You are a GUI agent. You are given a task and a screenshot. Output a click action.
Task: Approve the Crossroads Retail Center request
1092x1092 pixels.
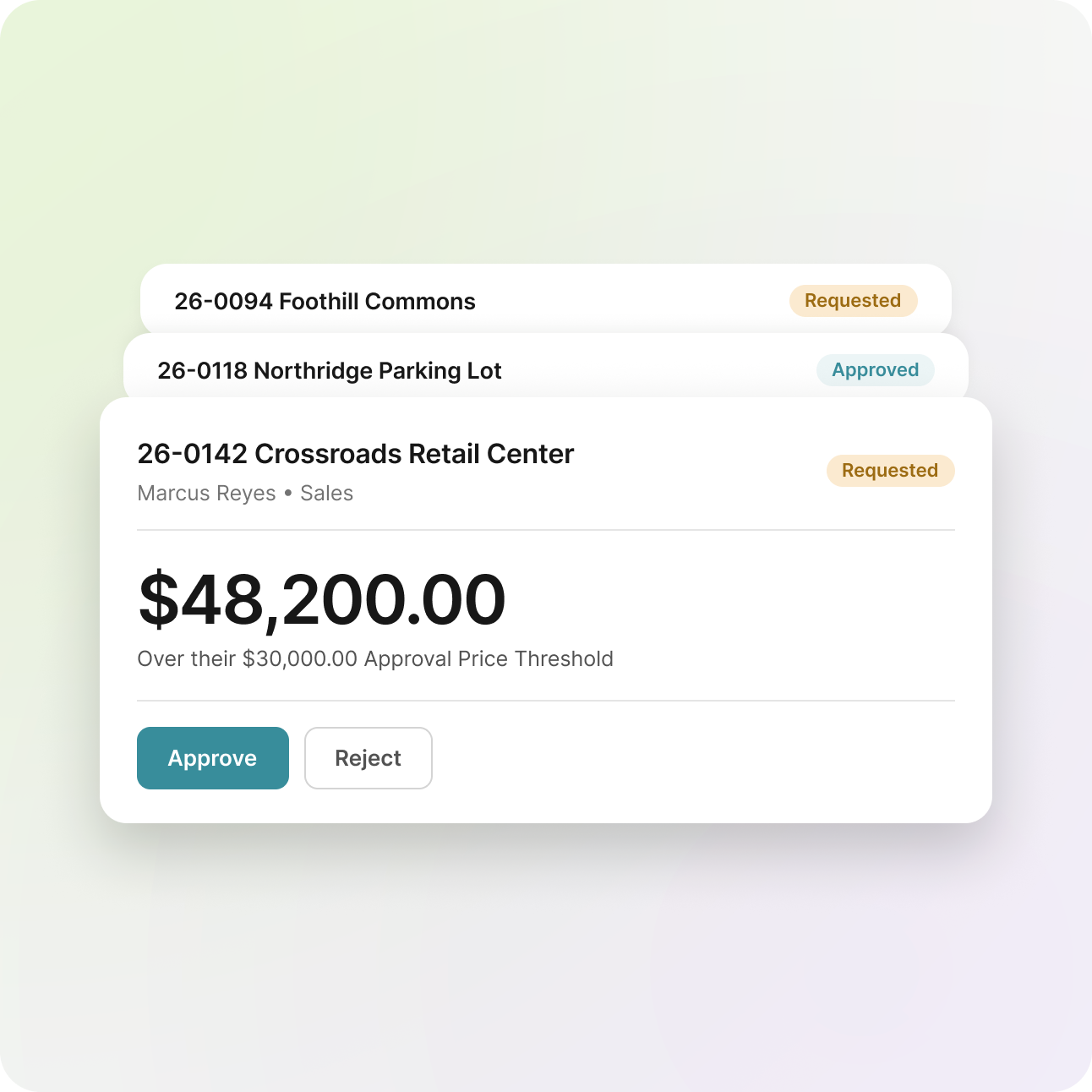(213, 758)
